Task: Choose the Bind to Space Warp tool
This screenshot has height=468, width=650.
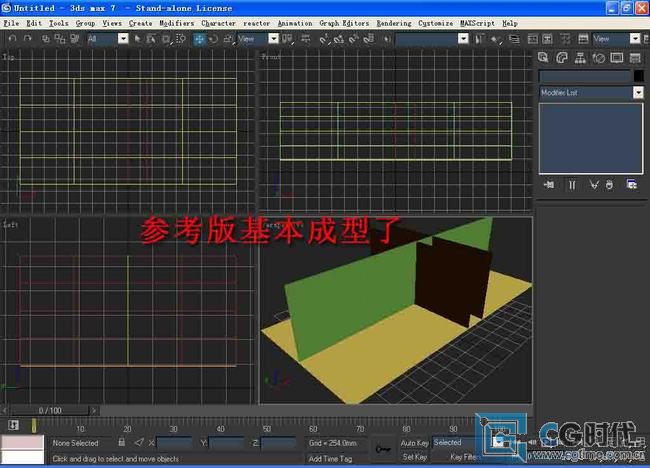Action: (75, 39)
